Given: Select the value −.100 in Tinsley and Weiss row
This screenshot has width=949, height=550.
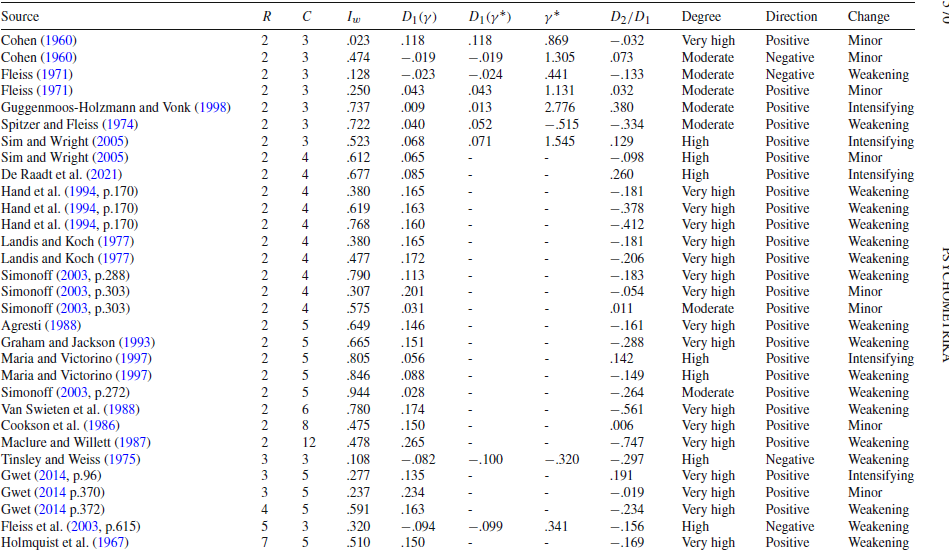Looking at the screenshot, I should coord(485,460).
